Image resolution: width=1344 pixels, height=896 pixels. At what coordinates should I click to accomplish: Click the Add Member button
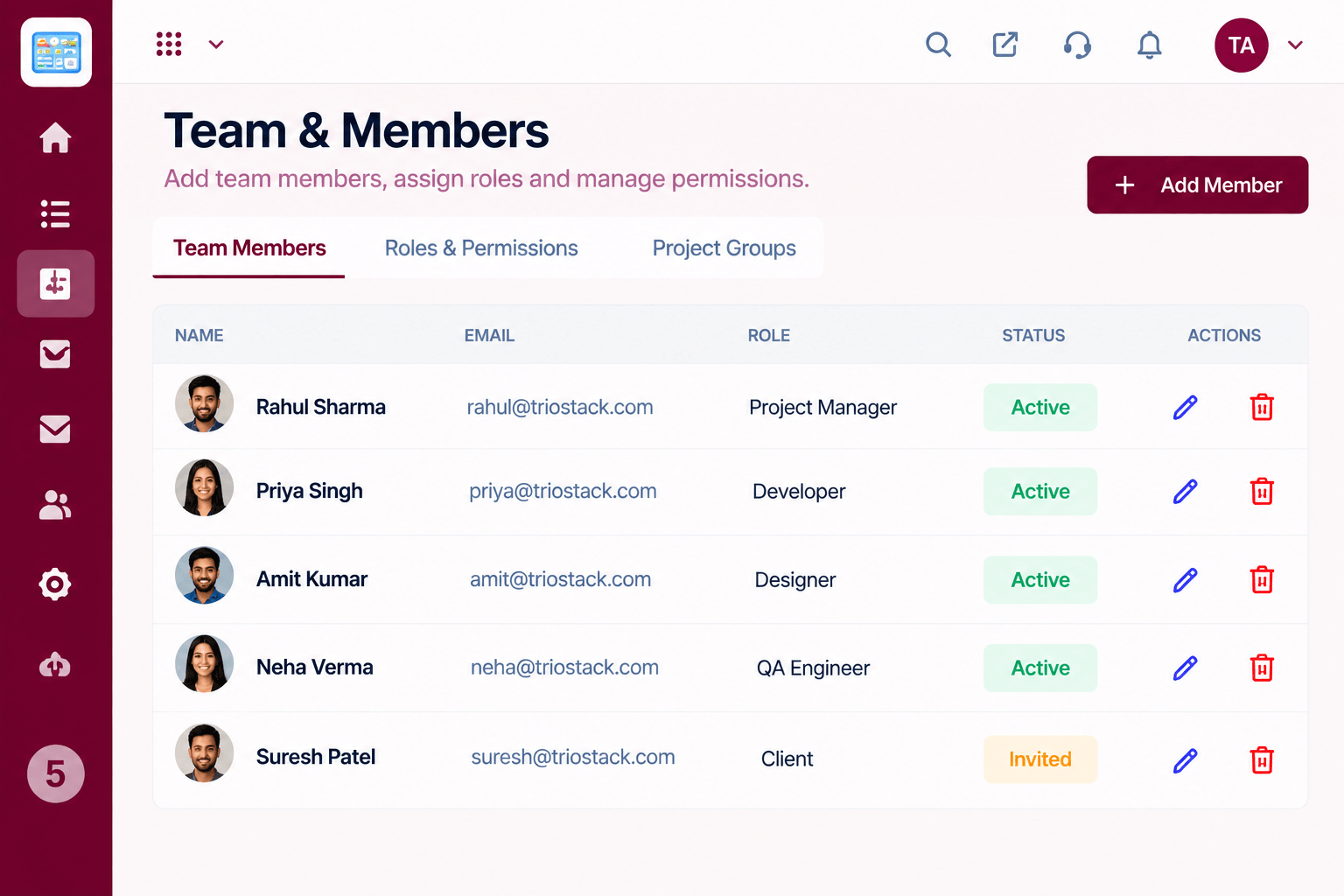point(1197,185)
